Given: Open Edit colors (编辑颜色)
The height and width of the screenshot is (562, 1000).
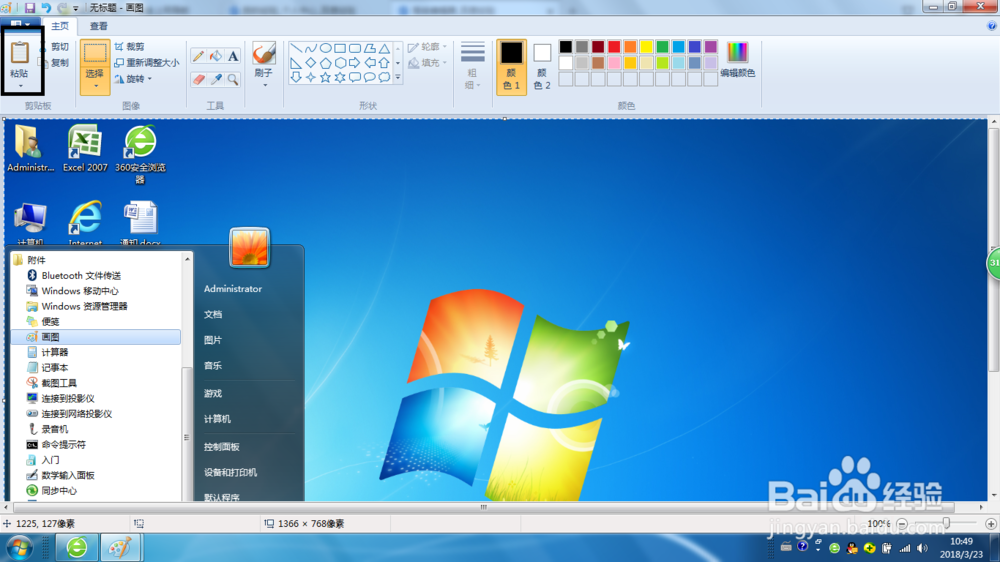Looking at the screenshot, I should [x=737, y=60].
